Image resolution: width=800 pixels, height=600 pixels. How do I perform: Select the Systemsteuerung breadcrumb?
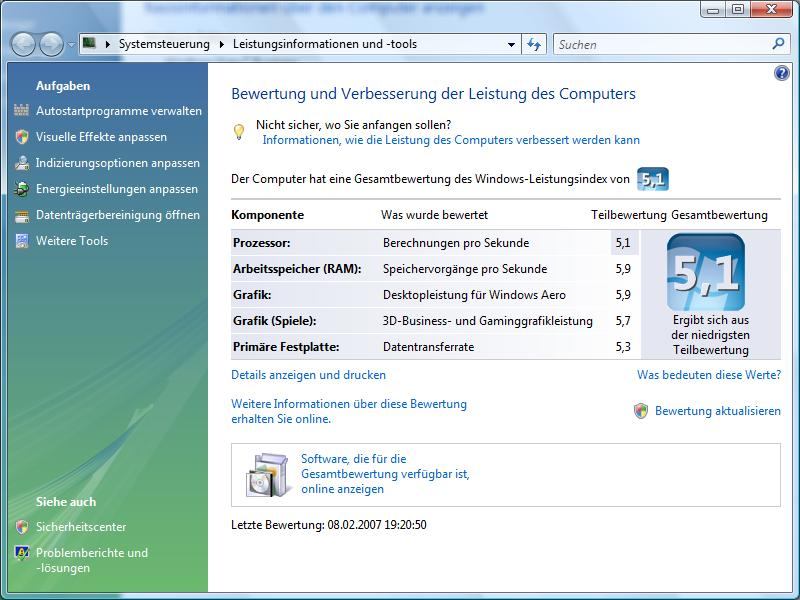pyautogui.click(x=164, y=44)
